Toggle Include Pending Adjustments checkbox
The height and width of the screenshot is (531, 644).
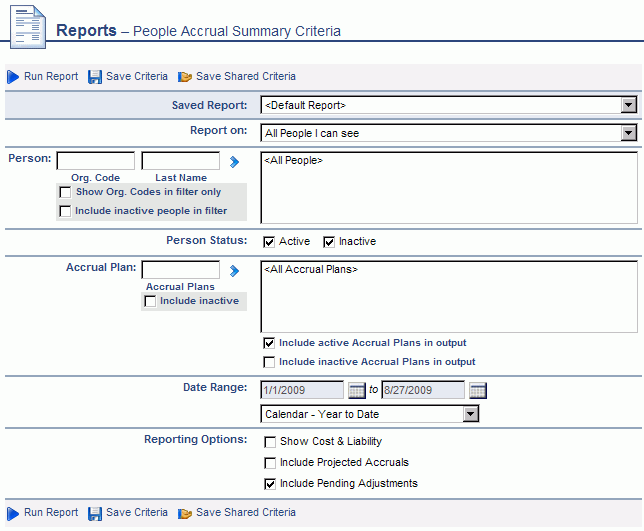point(269,483)
